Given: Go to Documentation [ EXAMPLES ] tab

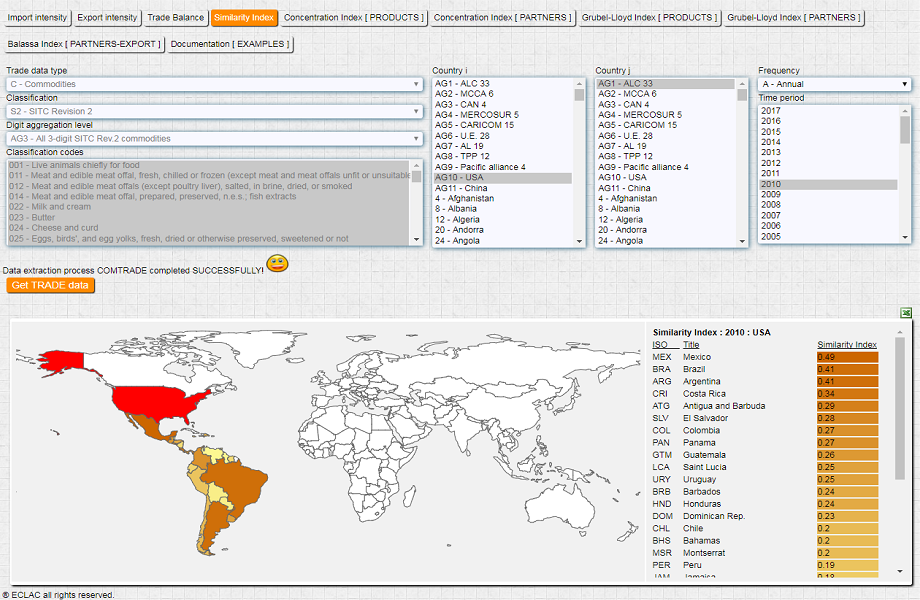Looking at the screenshot, I should [x=231, y=44].
